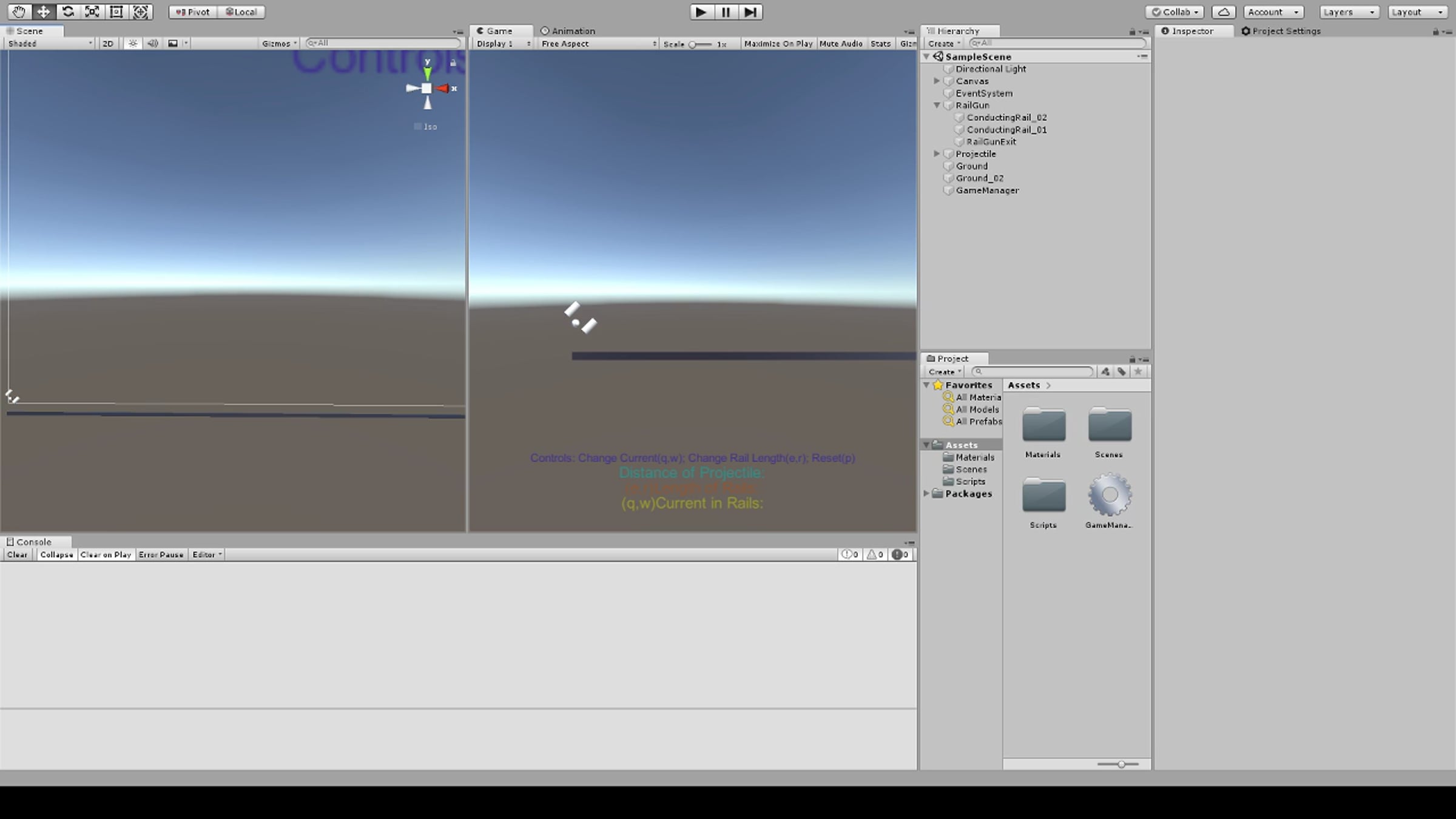Select the GameManager script asset icon

coord(1110,494)
